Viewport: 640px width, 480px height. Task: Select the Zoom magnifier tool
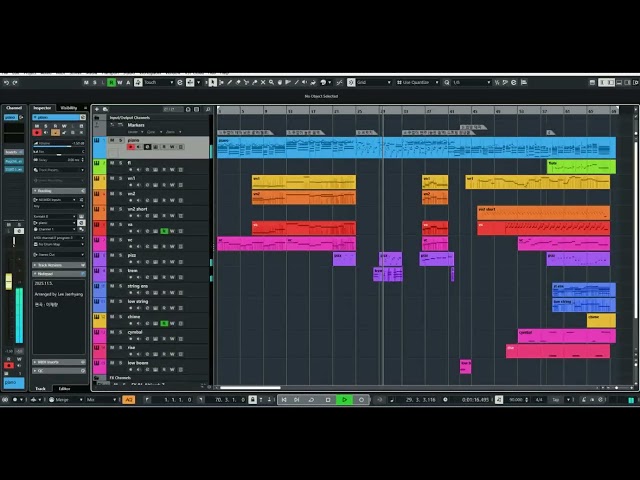(x=271, y=82)
